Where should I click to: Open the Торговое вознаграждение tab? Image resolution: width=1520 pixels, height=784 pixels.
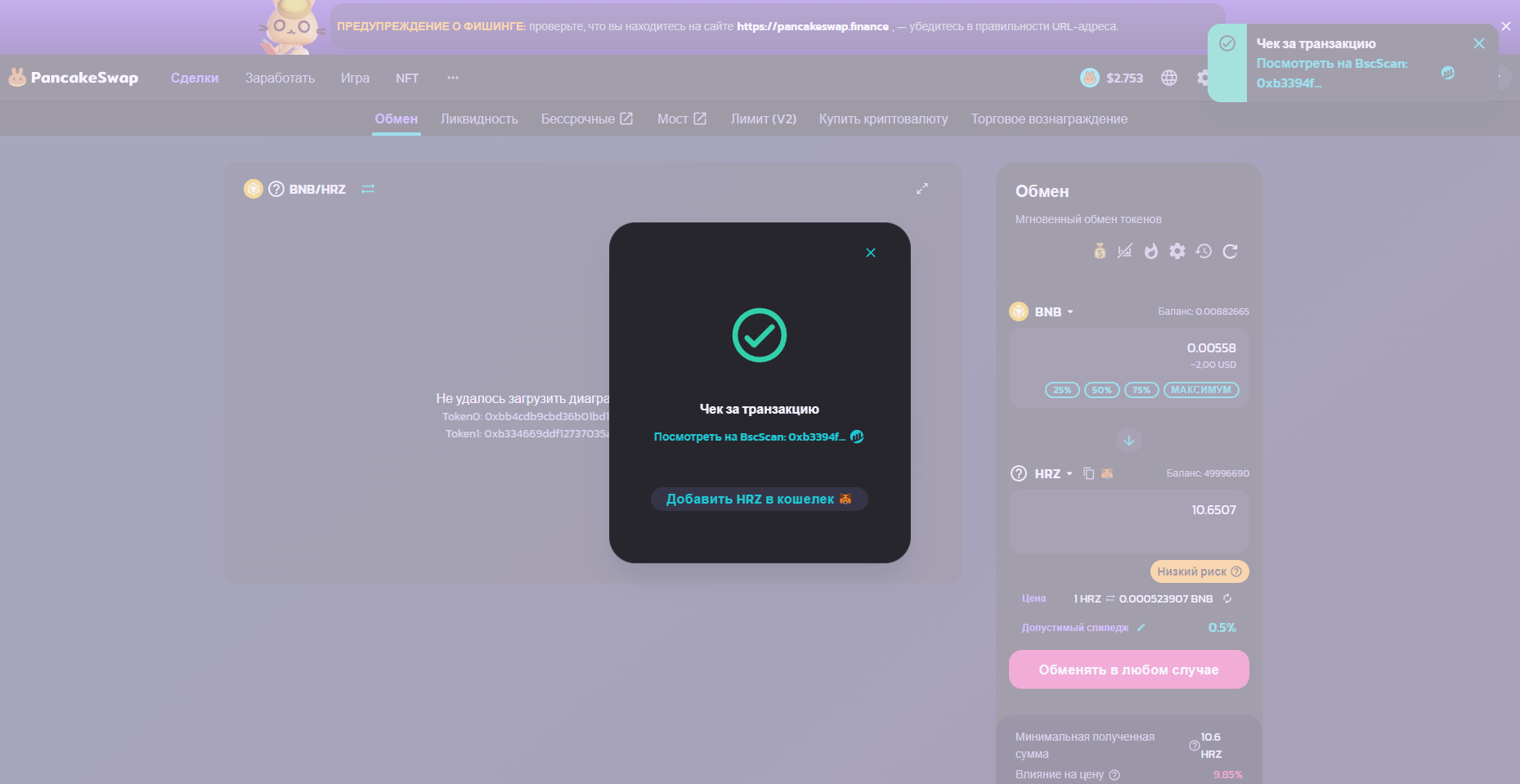[x=1049, y=119]
